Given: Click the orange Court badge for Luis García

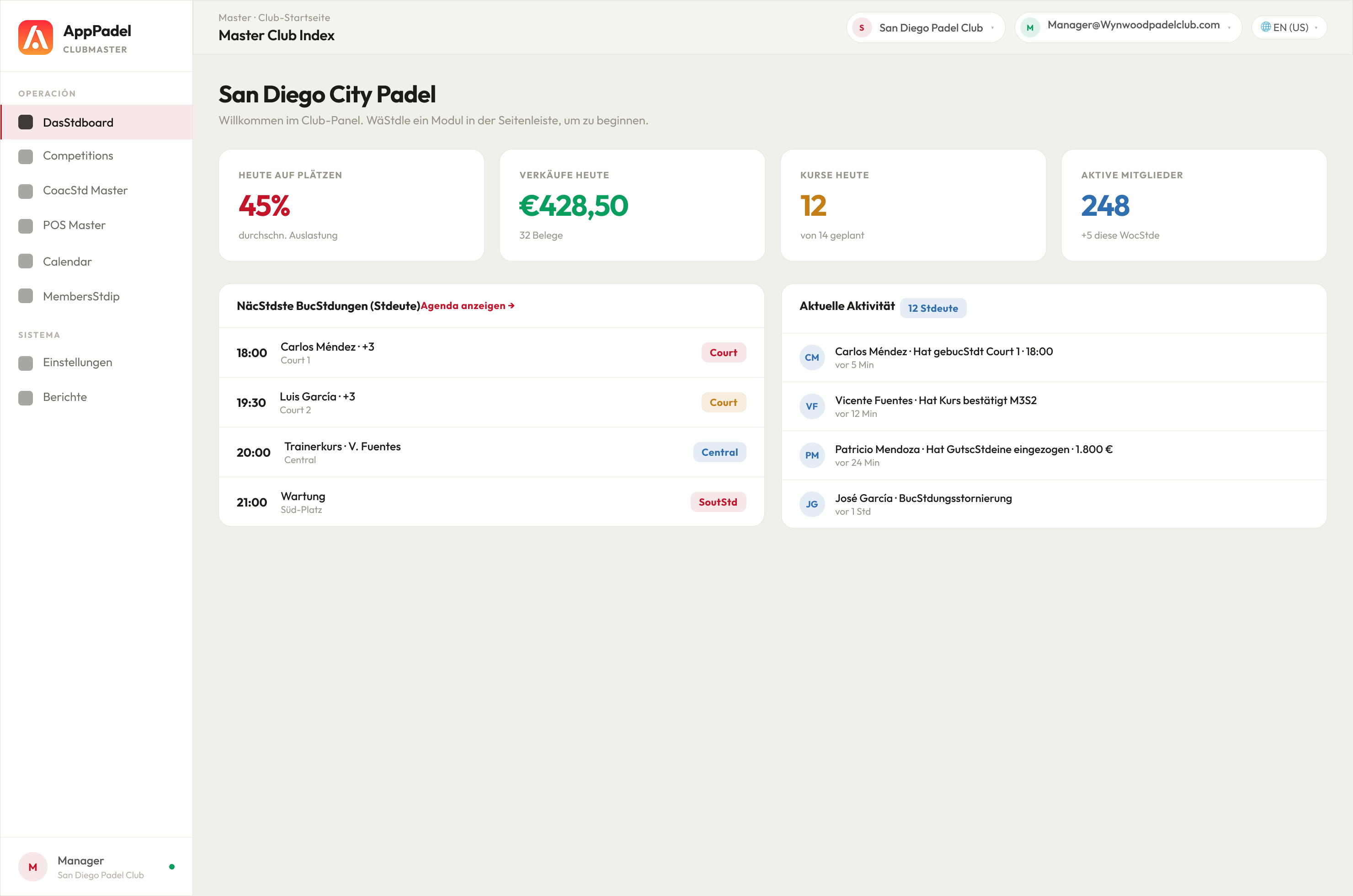Looking at the screenshot, I should pyautogui.click(x=723, y=402).
